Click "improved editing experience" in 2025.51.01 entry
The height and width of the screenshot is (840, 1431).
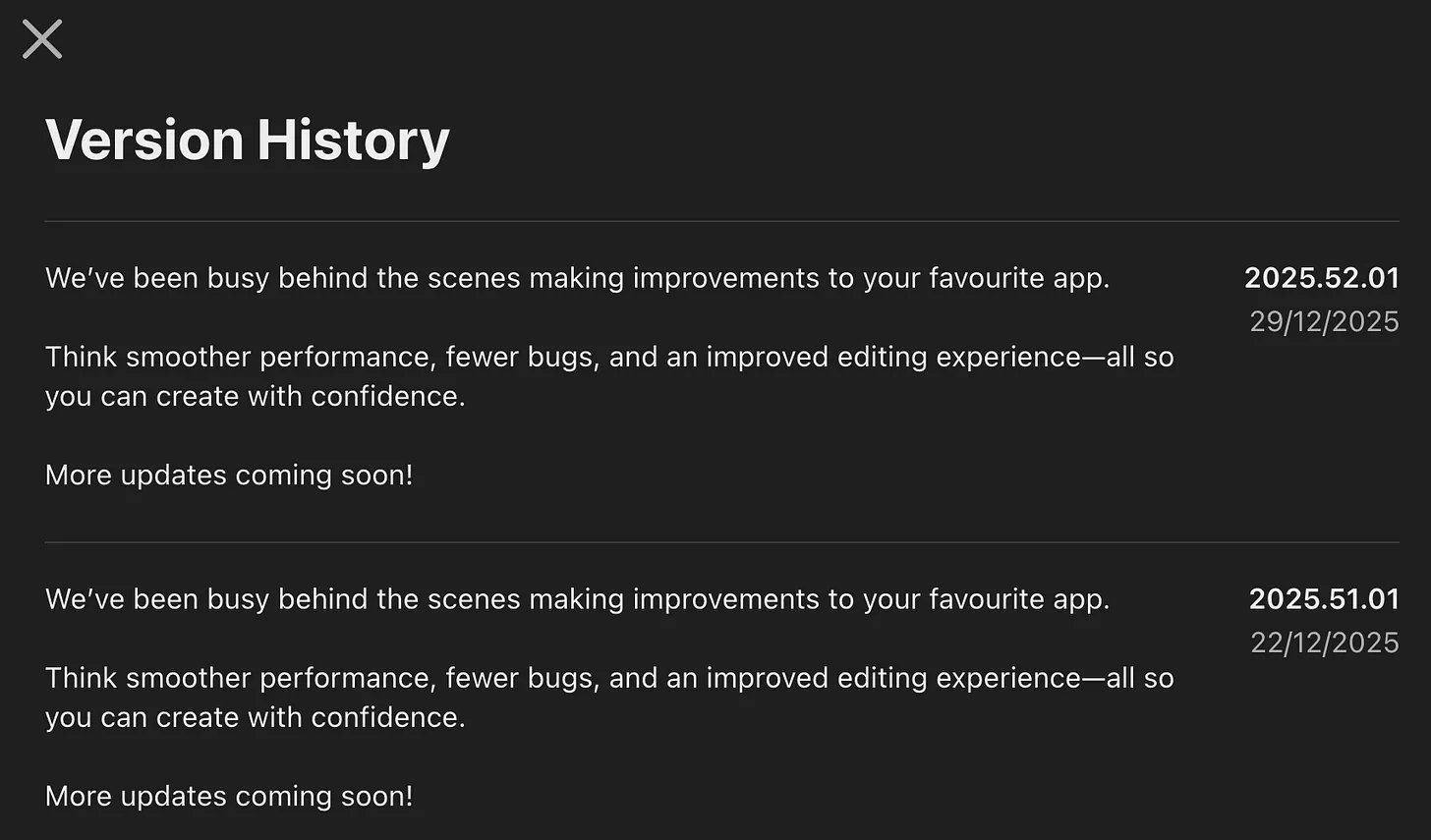pos(892,678)
